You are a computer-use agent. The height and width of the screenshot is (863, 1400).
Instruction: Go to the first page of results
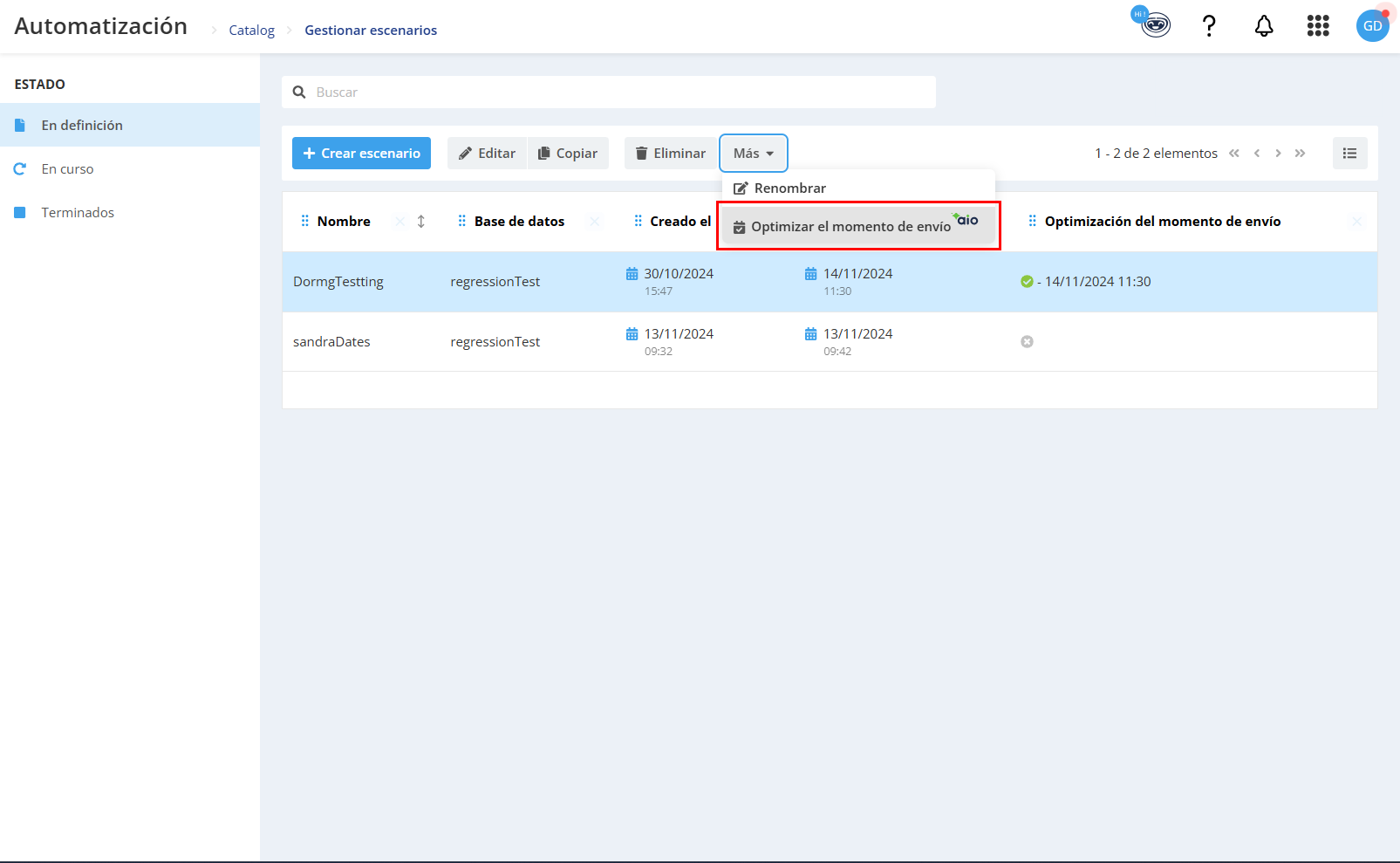click(1234, 154)
